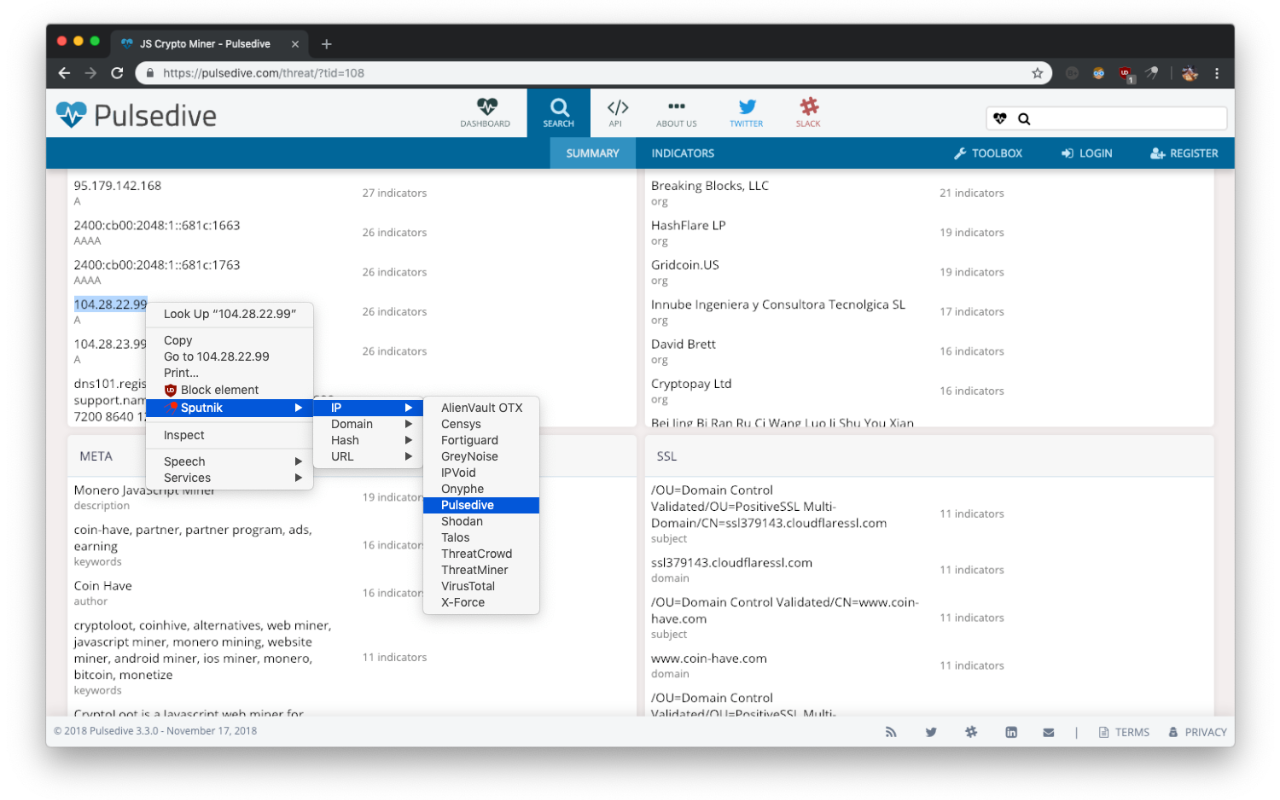This screenshot has width=1280, height=800.
Task: Open the About Us dots icon
Action: [x=676, y=106]
